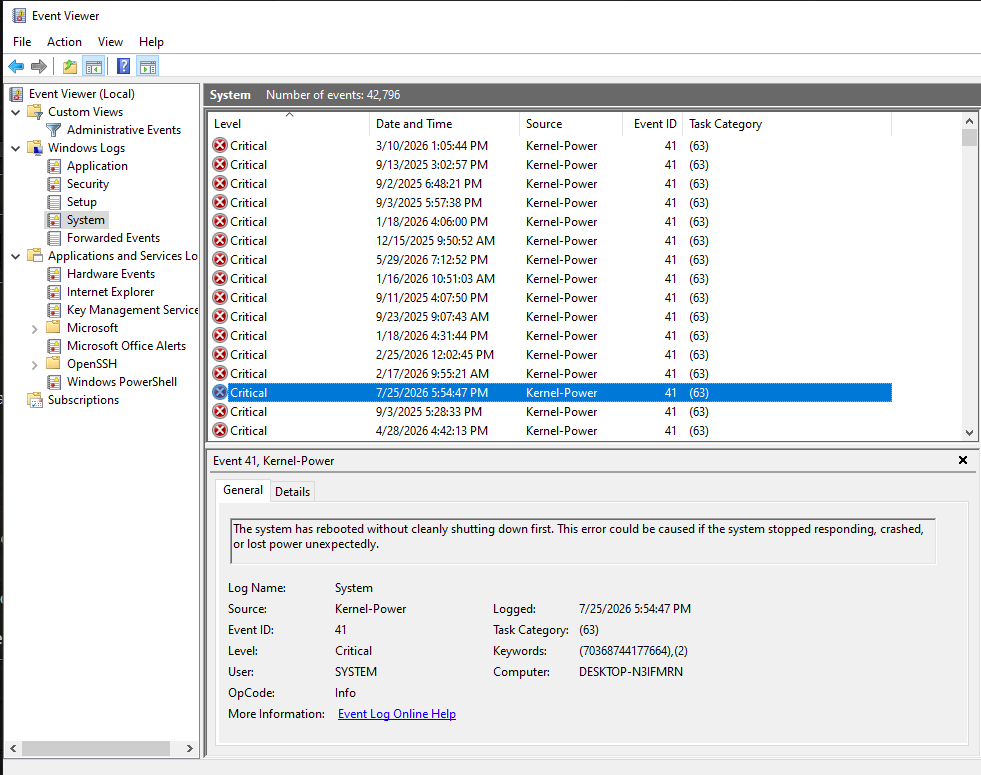Click the Subscriptions icon in tree
The height and width of the screenshot is (775, 981).
click(35, 400)
